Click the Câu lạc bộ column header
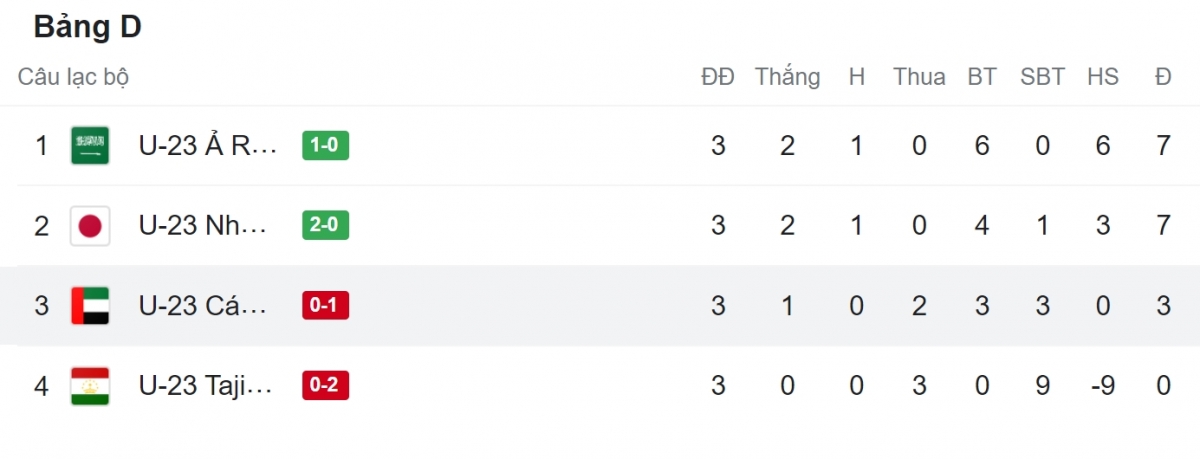Image resolution: width=1200 pixels, height=459 pixels. point(73,78)
